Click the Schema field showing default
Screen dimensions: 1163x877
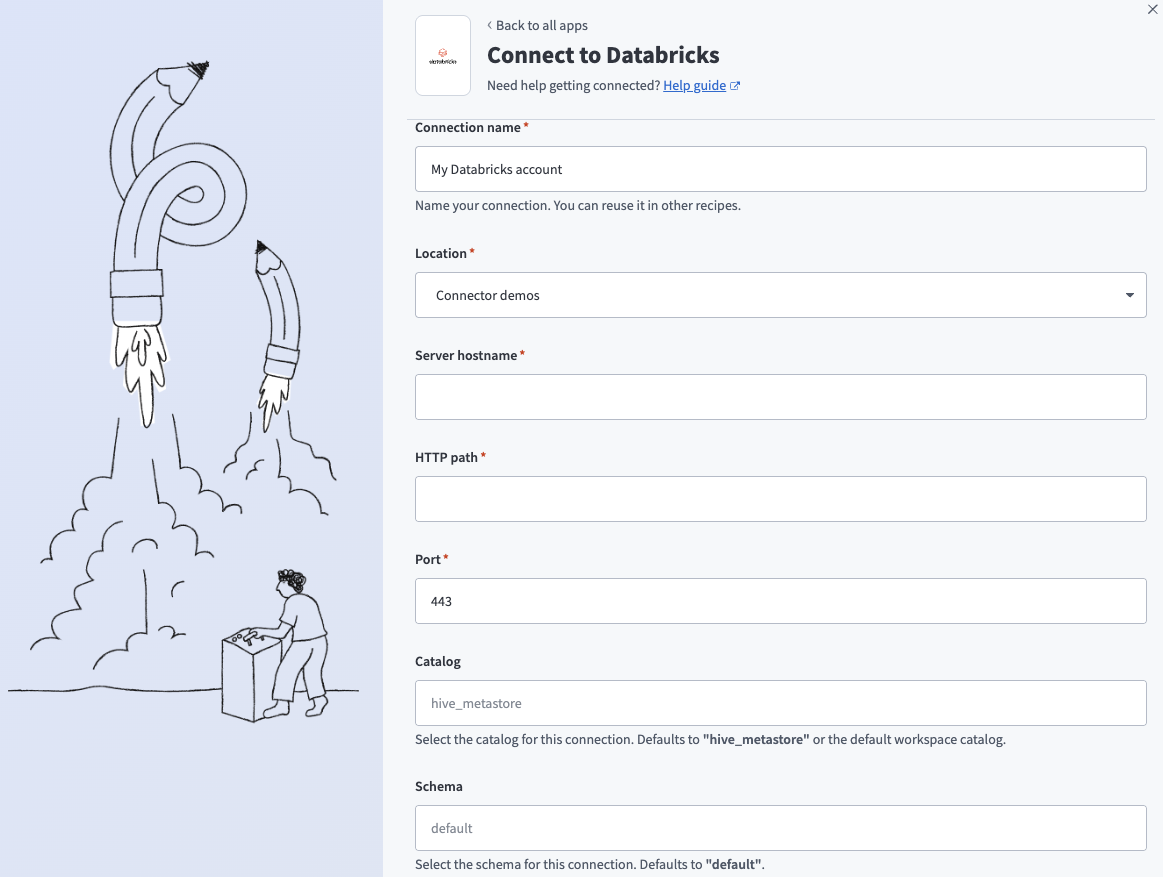coord(780,827)
